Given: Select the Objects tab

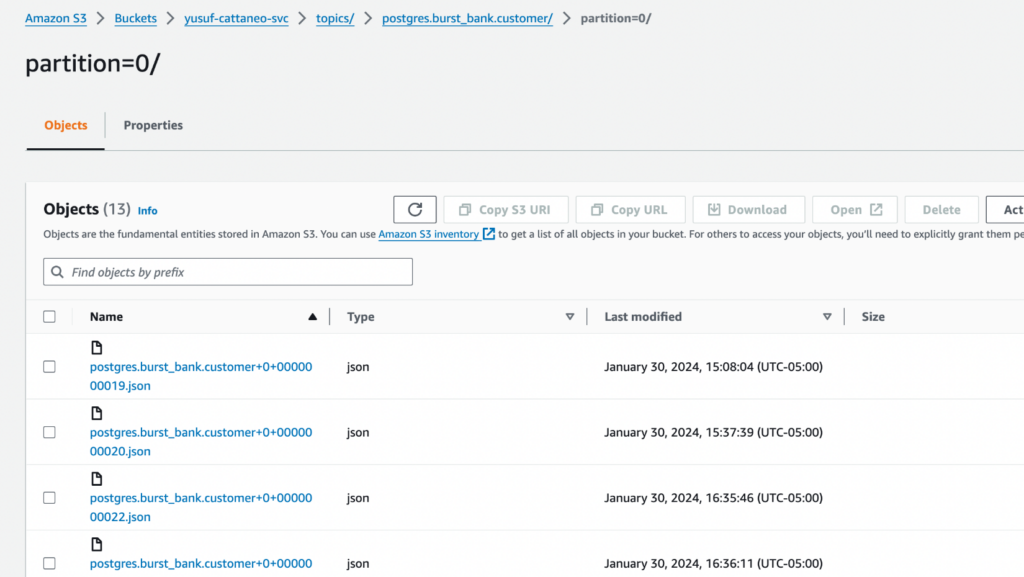Looking at the screenshot, I should (x=64, y=125).
